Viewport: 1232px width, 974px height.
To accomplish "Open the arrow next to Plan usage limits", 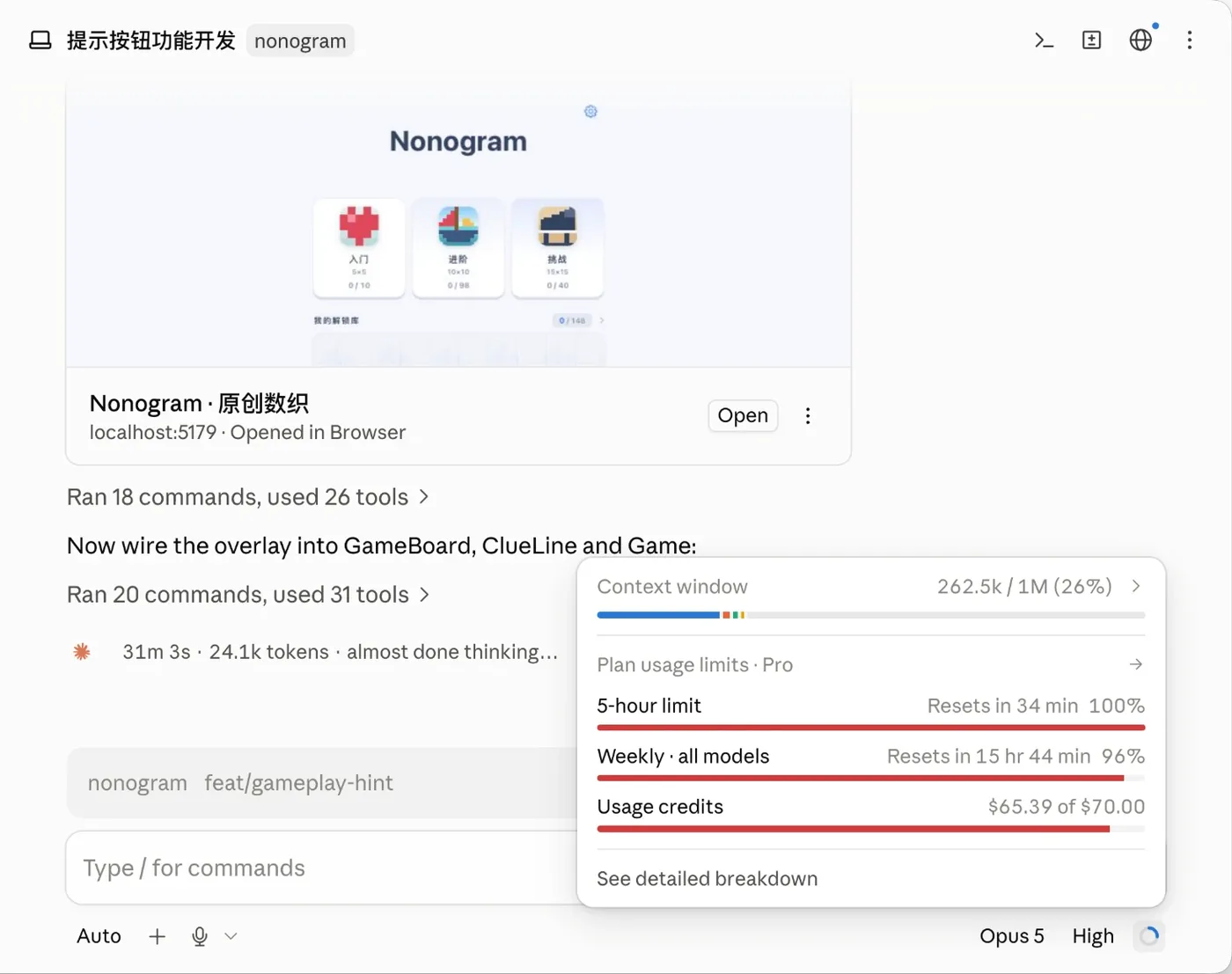I will click(x=1136, y=664).
